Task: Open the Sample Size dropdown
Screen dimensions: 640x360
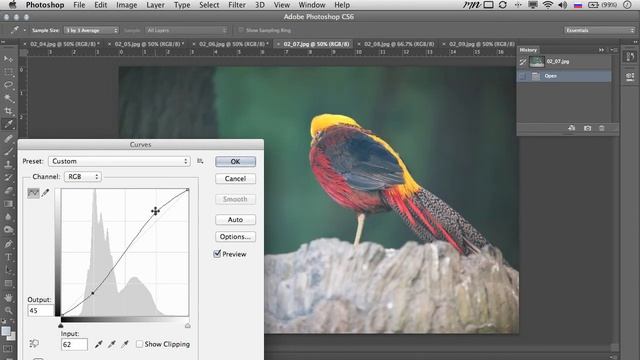Action: (91, 30)
